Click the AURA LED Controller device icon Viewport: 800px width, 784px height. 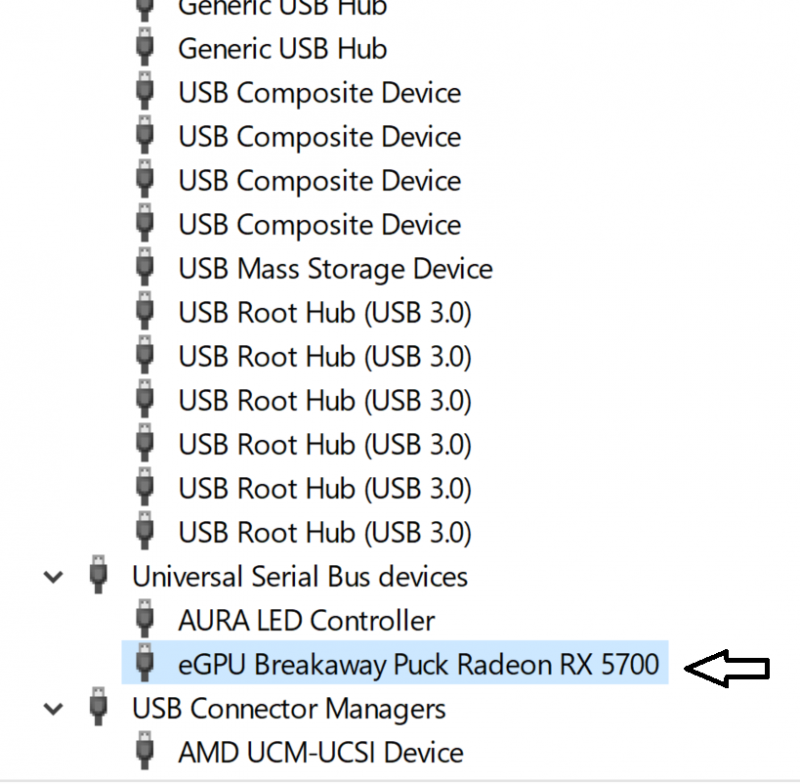coord(145,620)
